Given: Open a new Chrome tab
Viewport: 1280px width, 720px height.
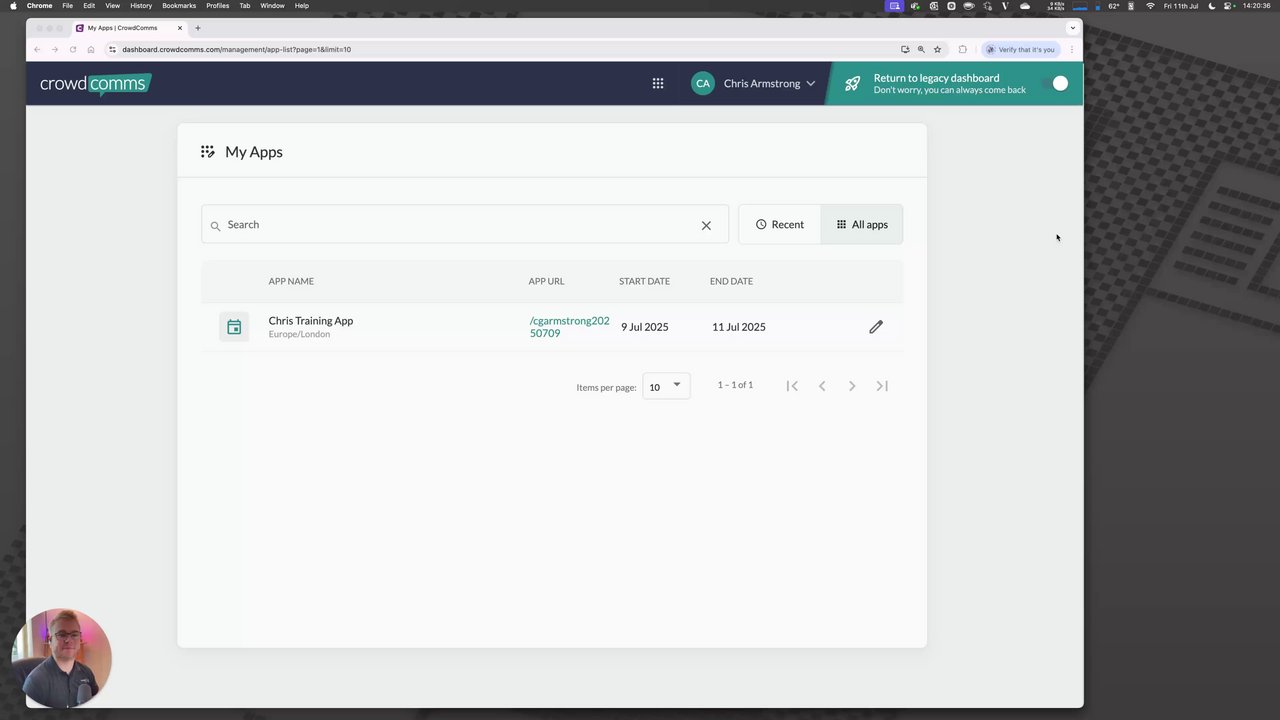Looking at the screenshot, I should pyautogui.click(x=198, y=28).
